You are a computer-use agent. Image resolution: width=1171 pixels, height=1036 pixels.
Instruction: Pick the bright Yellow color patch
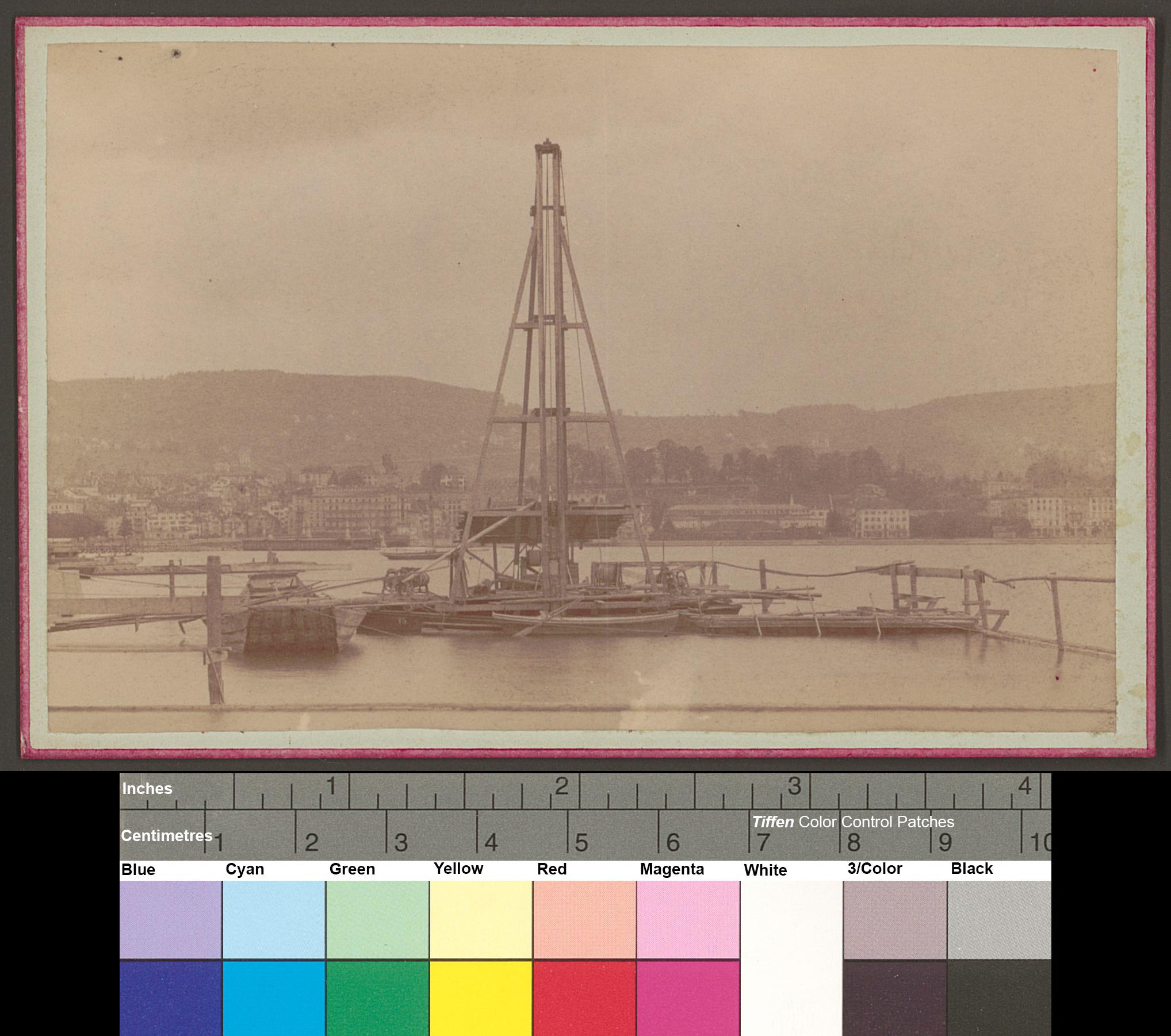[481, 998]
